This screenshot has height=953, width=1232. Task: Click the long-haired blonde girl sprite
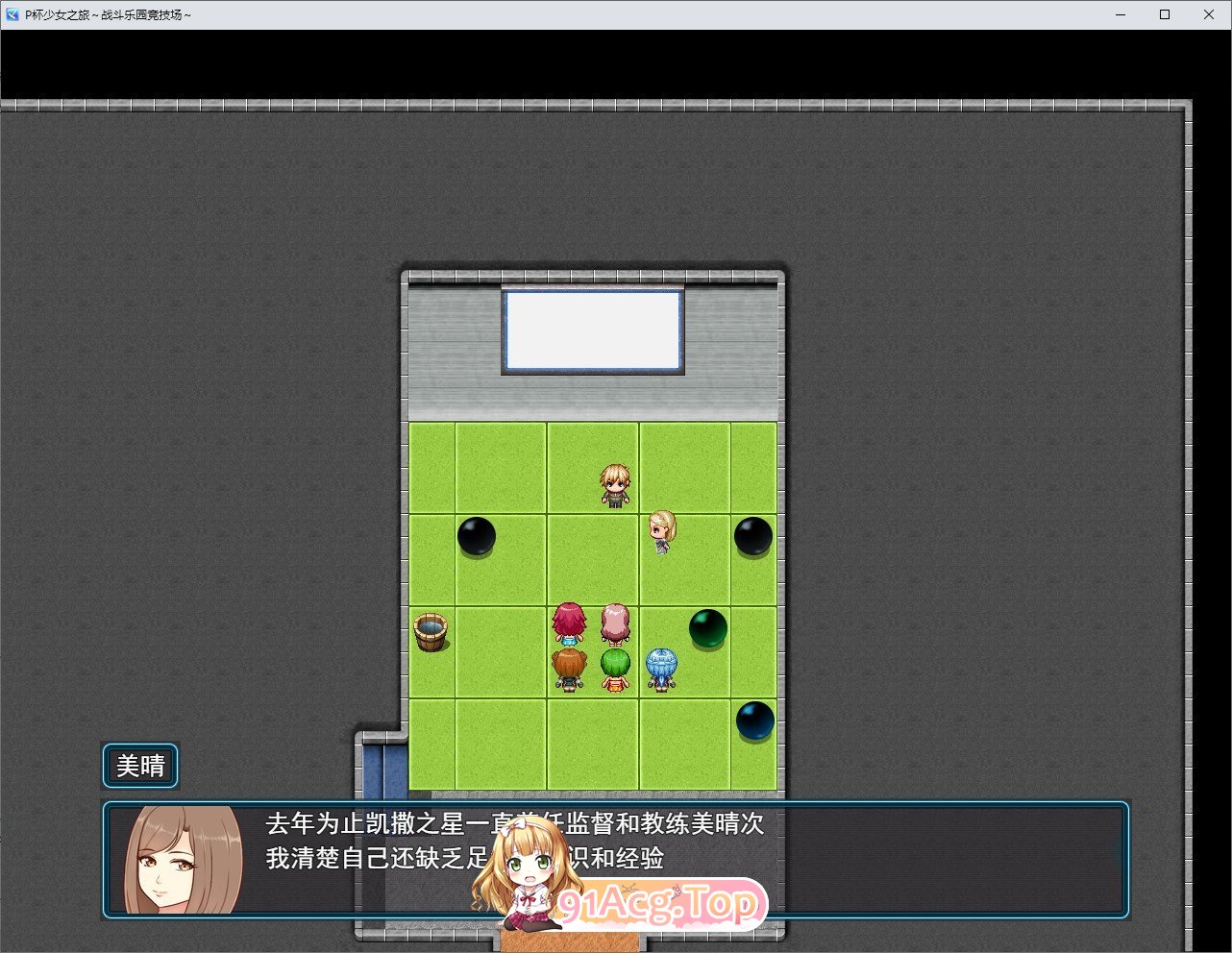pos(661,531)
